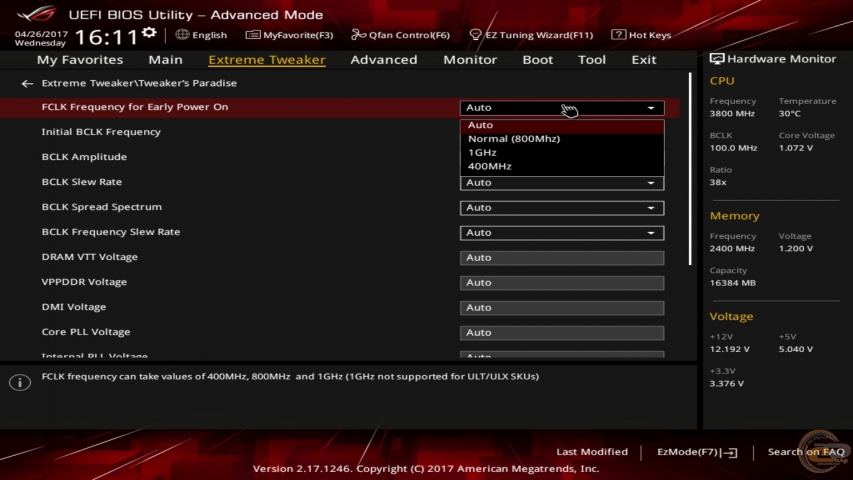Click the English language button
The image size is (853, 480).
tap(201, 35)
